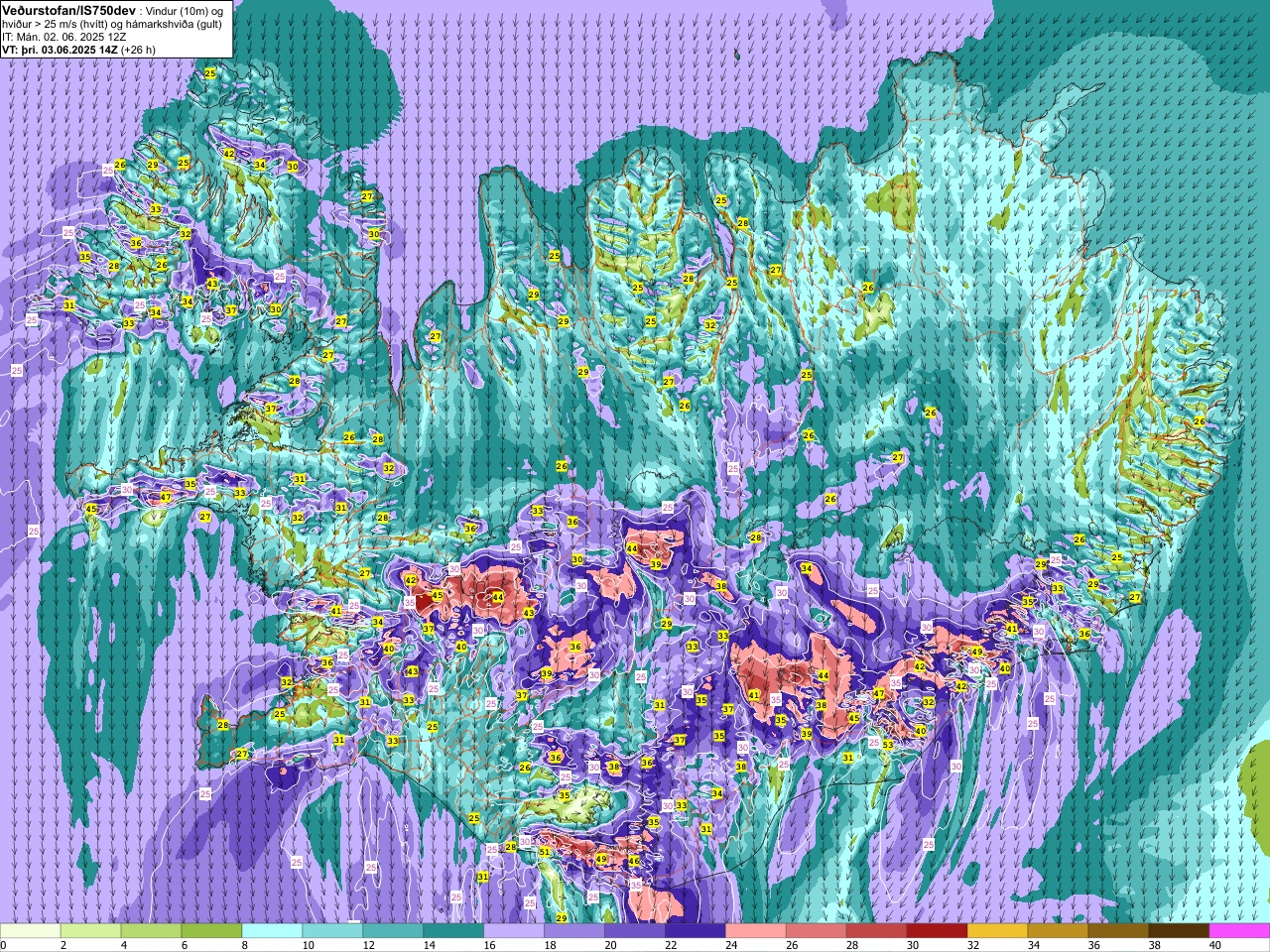Click the "0" tick label on color scale
Screen dimensions: 1270x952
(4, 945)
